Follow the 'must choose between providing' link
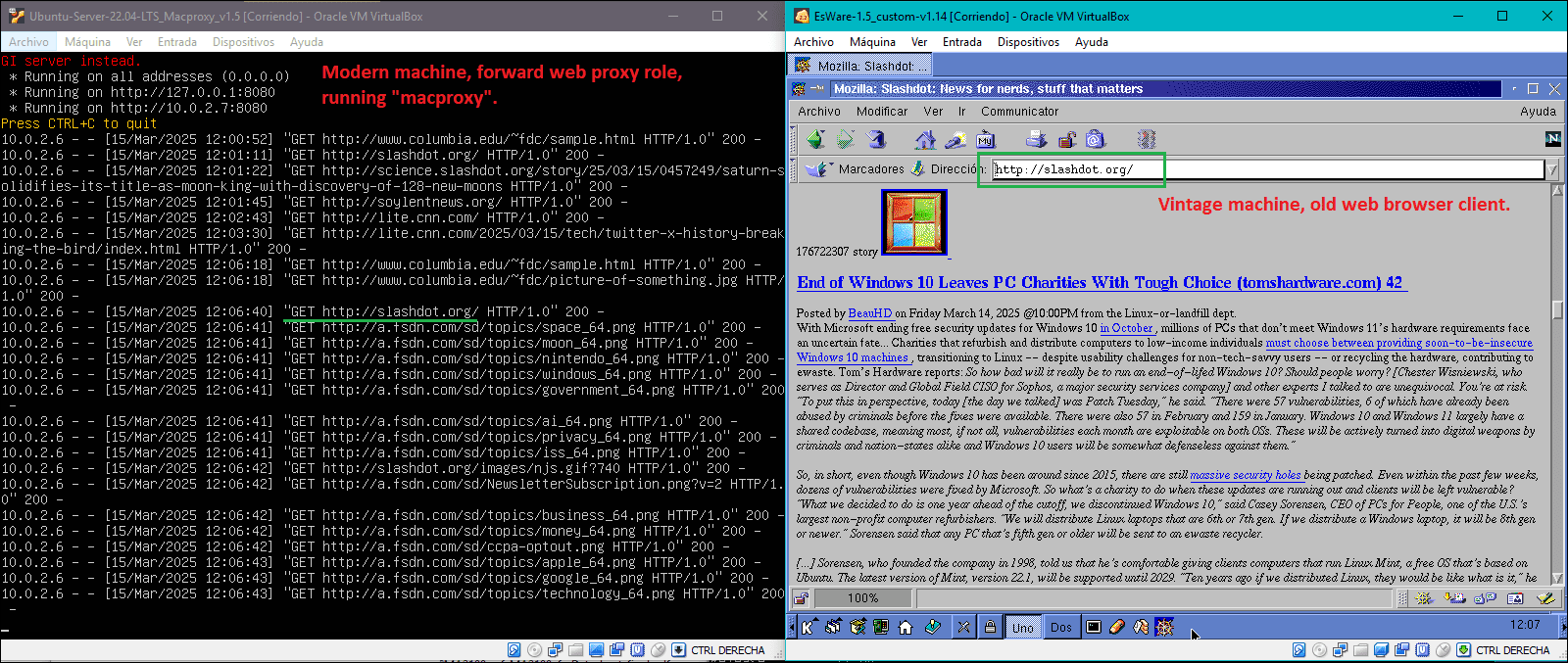 click(x=1399, y=343)
